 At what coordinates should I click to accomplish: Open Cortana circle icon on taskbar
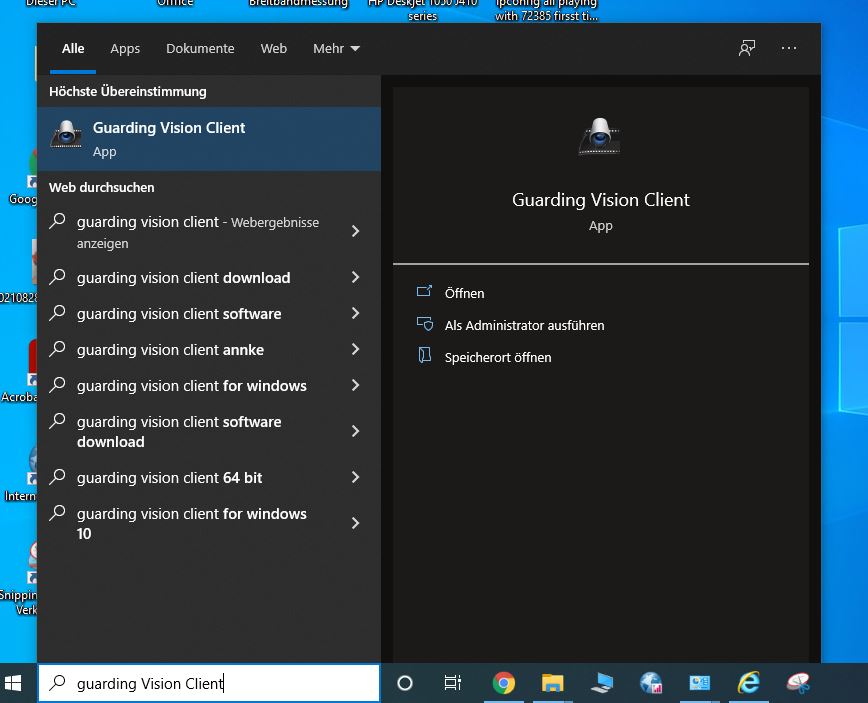pyautogui.click(x=405, y=683)
